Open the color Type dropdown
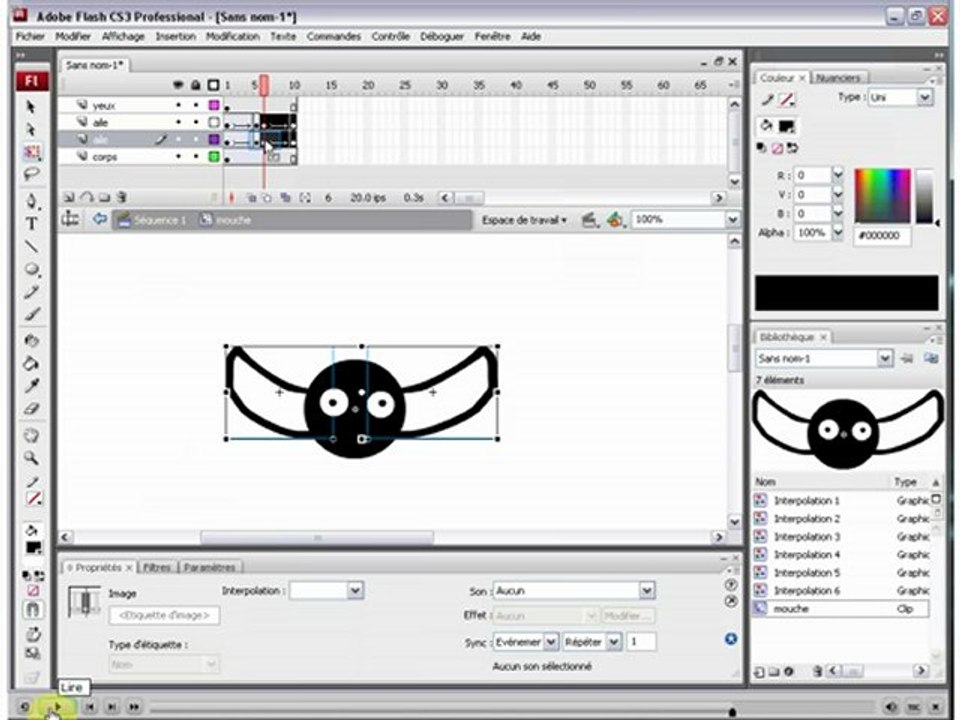Image resolution: width=960 pixels, height=720 pixels. [x=924, y=97]
